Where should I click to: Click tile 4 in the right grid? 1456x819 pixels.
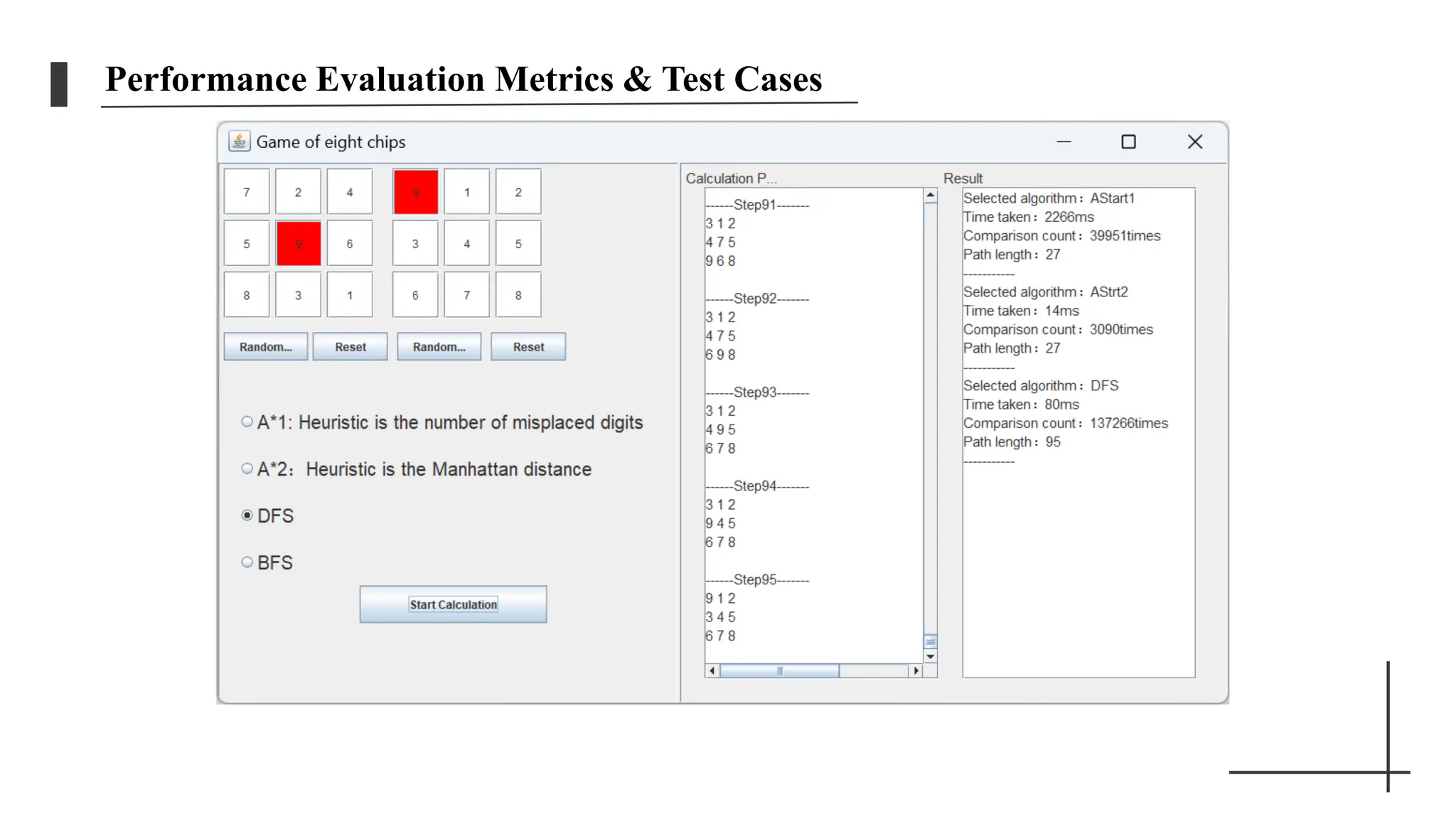pos(467,243)
